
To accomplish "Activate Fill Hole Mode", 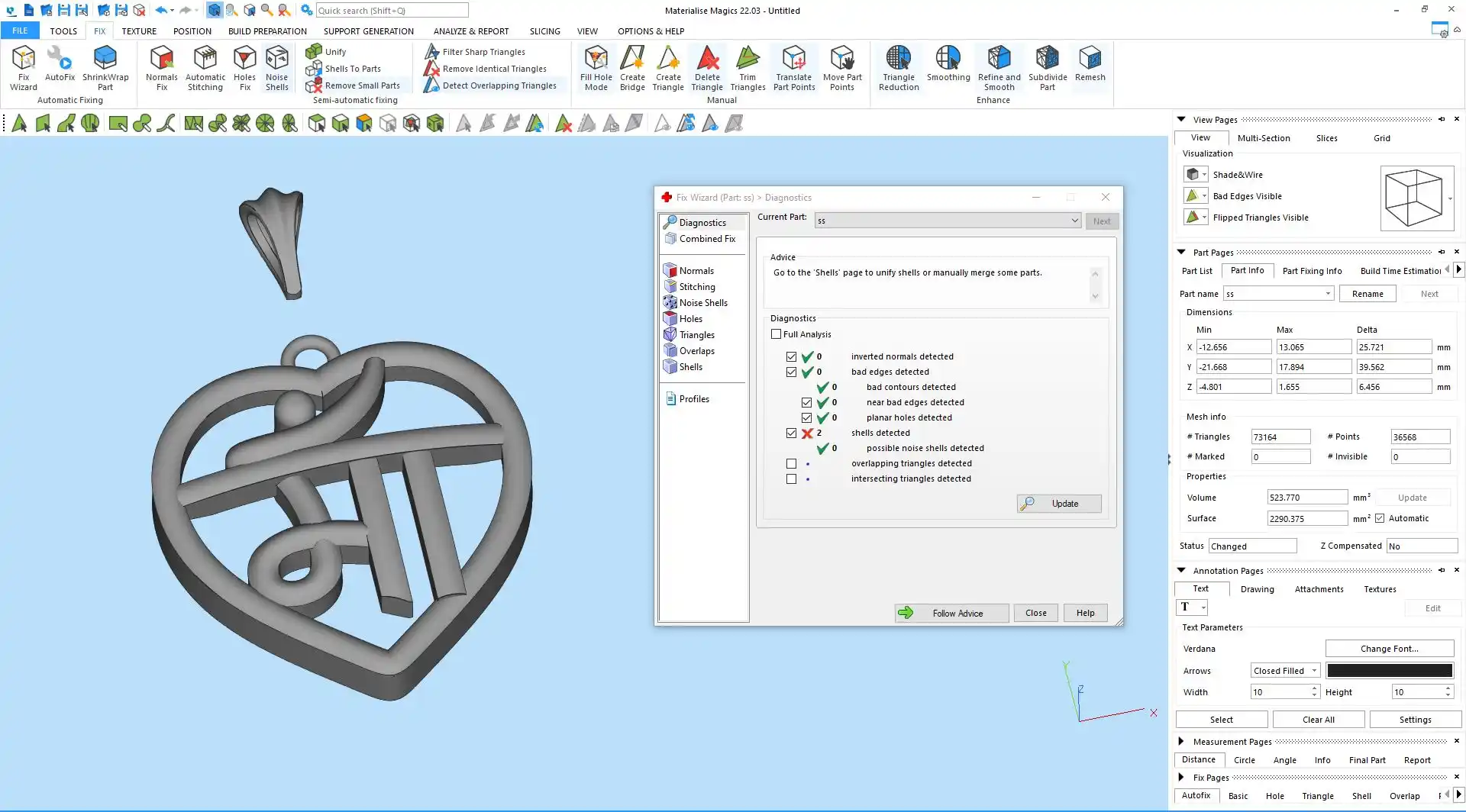I will tap(596, 67).
